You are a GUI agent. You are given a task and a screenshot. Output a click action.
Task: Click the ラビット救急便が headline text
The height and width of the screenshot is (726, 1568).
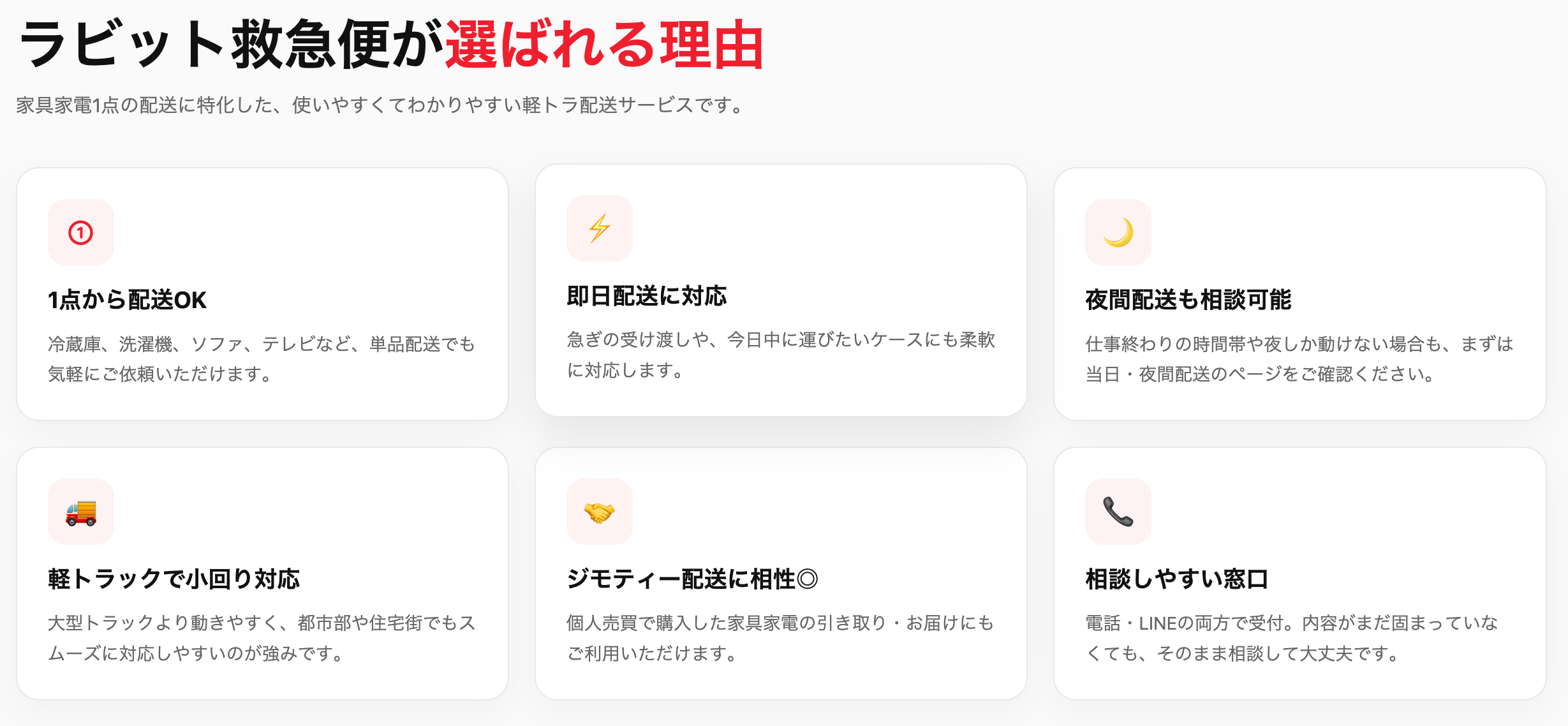click(231, 45)
